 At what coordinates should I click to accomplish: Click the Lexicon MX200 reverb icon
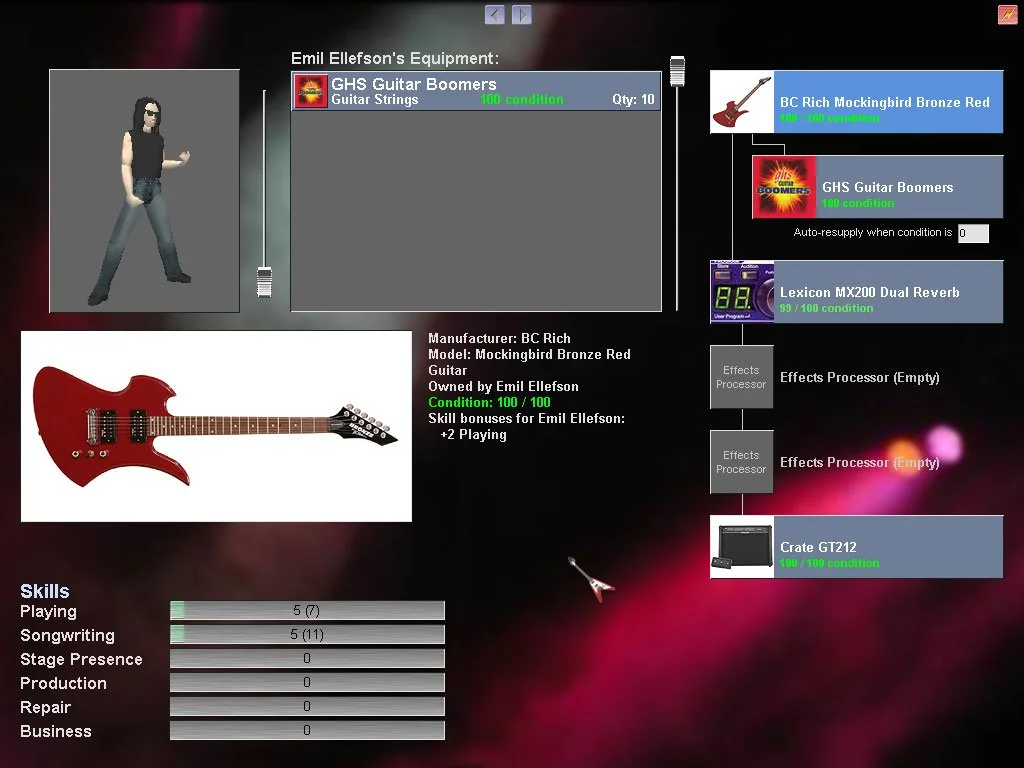(x=742, y=292)
